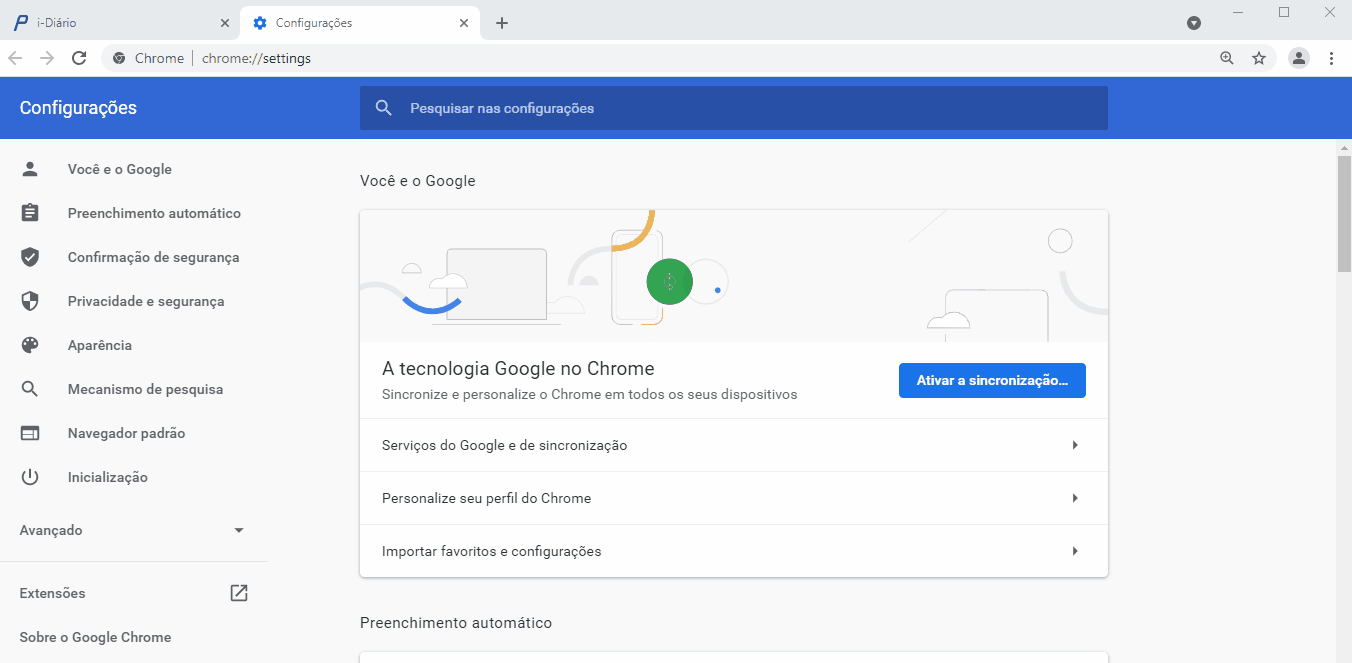Click the power icon for Inicialização

[30, 477]
